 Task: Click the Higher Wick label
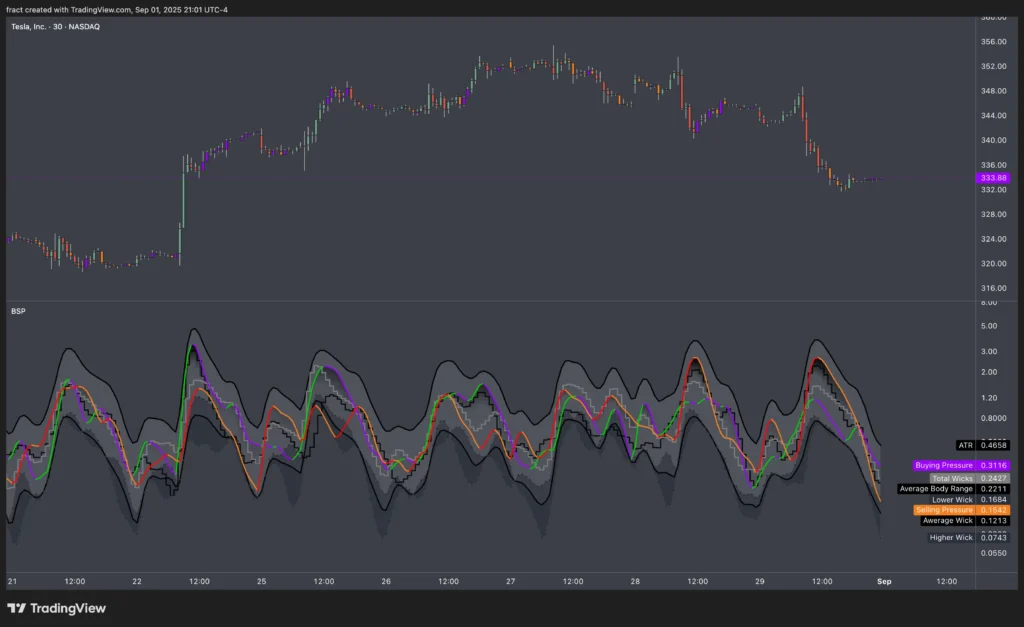click(x=950, y=538)
